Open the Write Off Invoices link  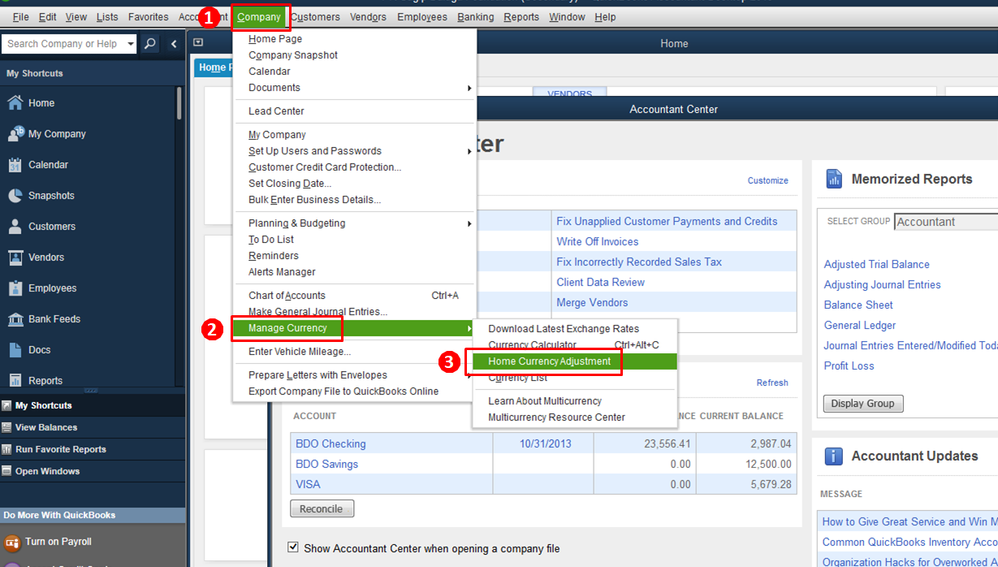pos(597,242)
